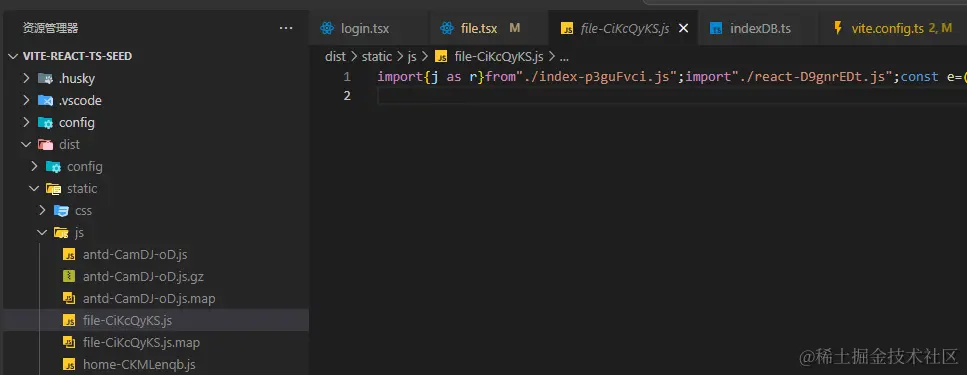Collapse the dist folder chevron
967x375 pixels.
26,144
